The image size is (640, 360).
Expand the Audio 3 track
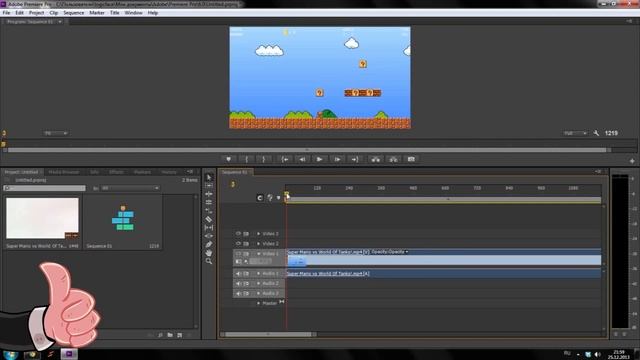(258, 293)
